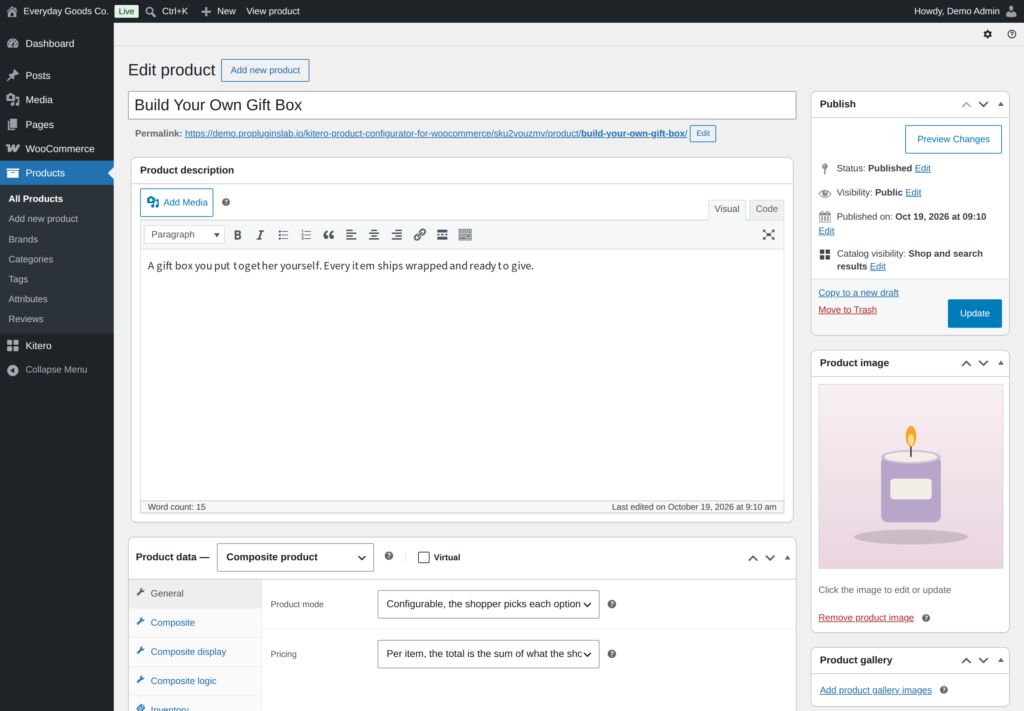Click Preview Changes button
The image size is (1024, 711).
[953, 139]
